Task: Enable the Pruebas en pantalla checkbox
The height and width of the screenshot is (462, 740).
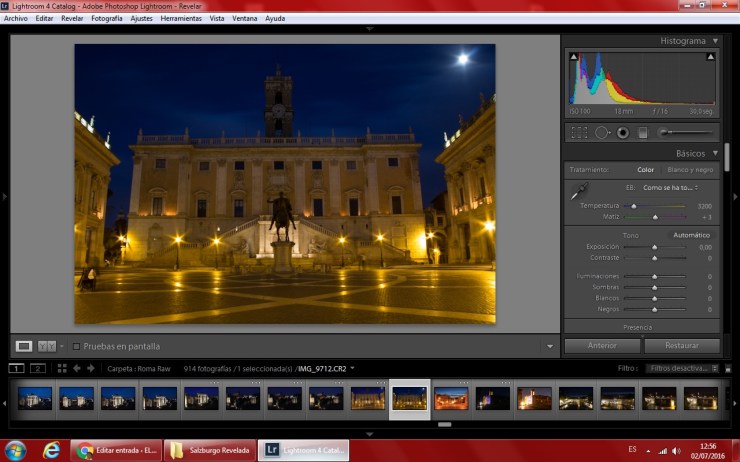Action: tap(78, 346)
